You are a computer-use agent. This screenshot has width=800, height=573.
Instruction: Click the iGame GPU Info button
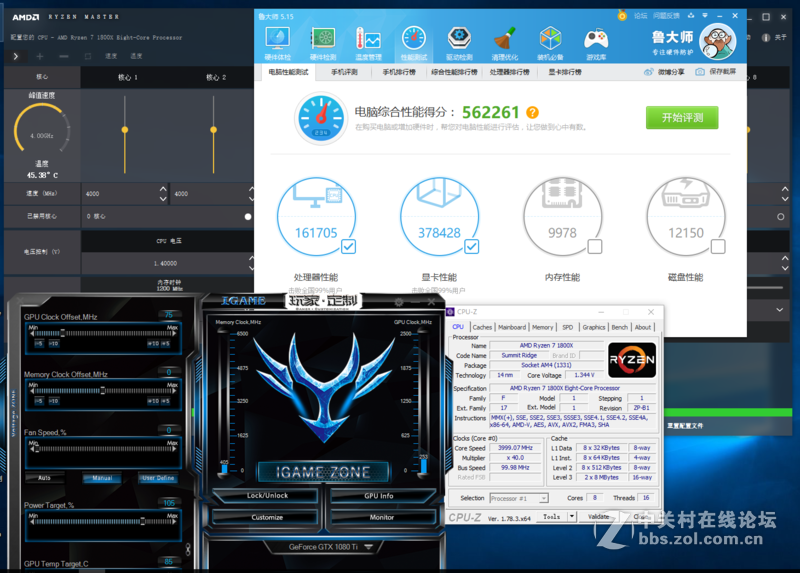[x=379, y=495]
